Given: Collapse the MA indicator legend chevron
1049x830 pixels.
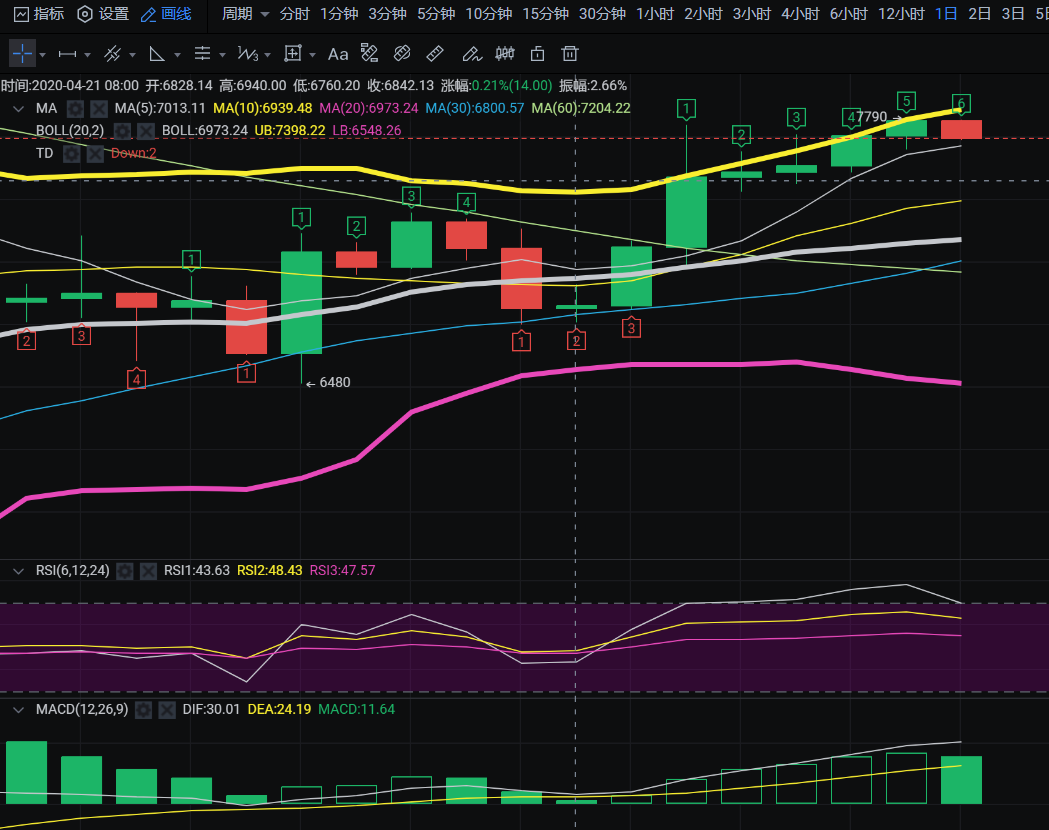Looking at the screenshot, I should coord(18,108).
